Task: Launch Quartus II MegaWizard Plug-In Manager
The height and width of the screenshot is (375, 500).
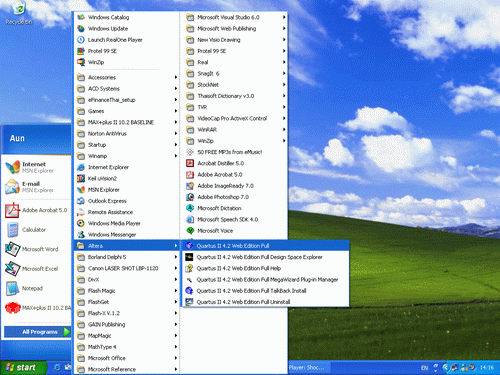Action: pyautogui.click(x=265, y=280)
